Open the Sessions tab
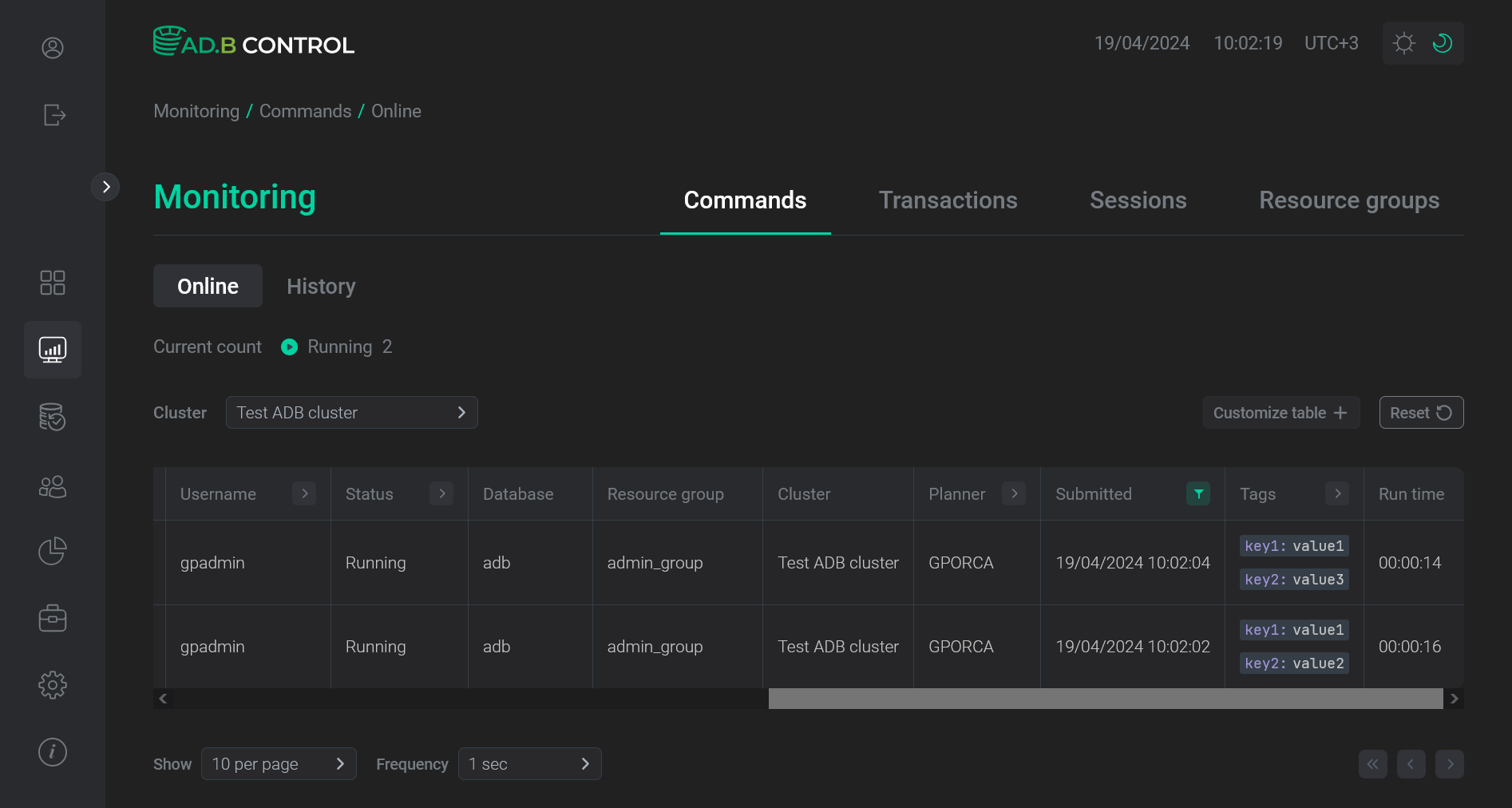 (1138, 200)
